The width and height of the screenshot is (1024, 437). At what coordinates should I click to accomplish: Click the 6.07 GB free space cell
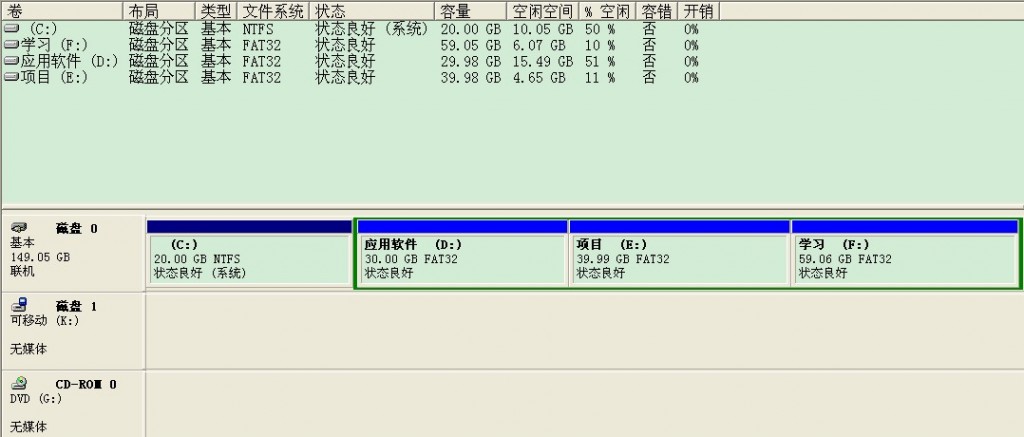pyautogui.click(x=539, y=45)
